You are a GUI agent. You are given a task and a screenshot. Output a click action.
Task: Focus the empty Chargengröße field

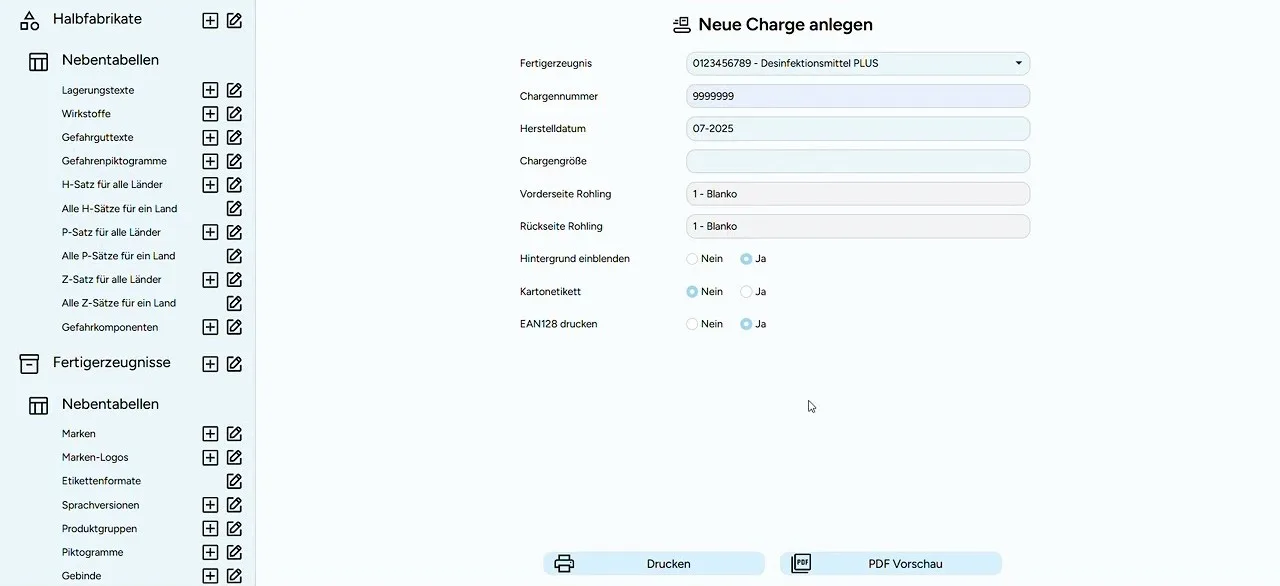click(x=858, y=161)
